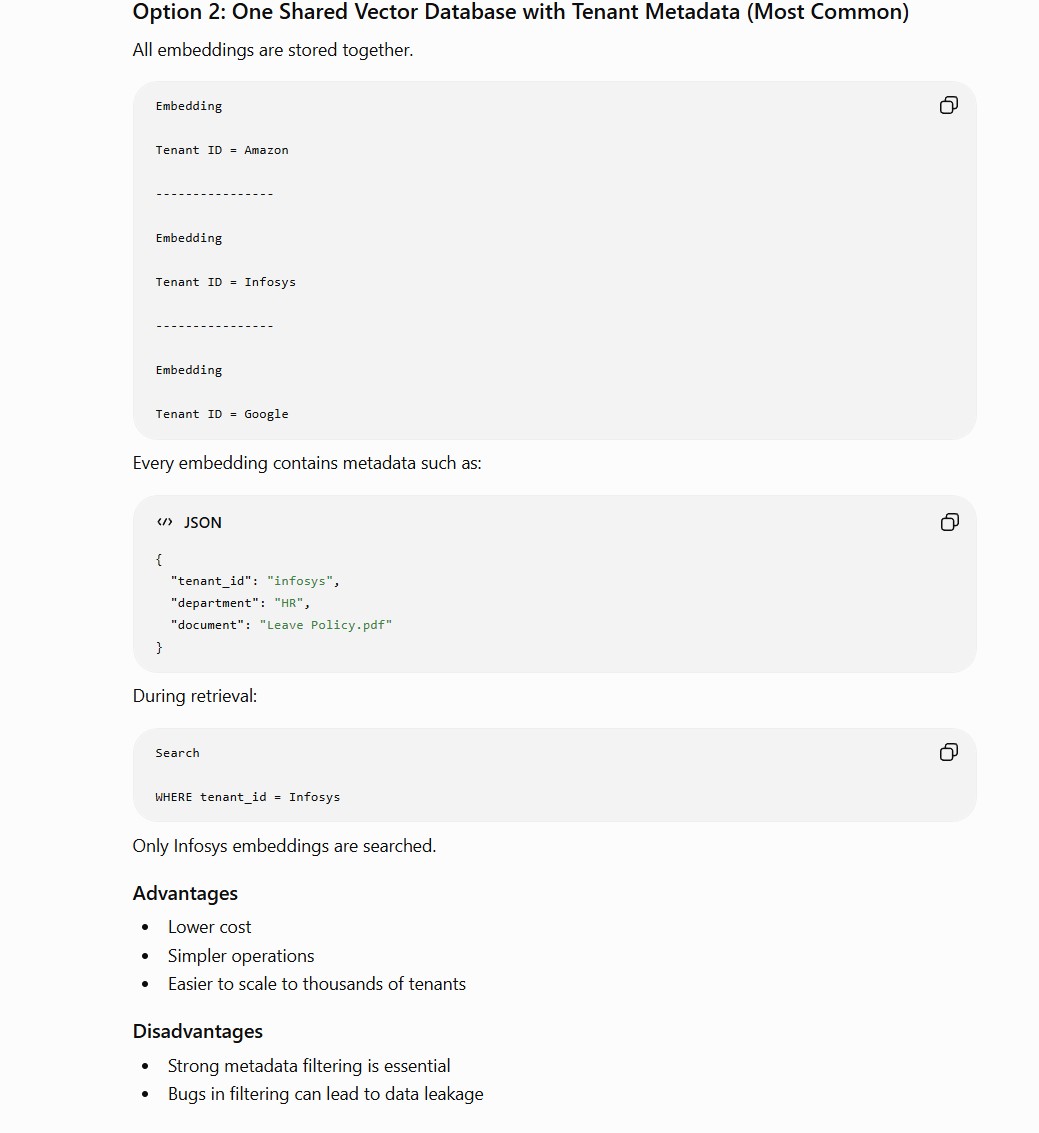Click the code brackets icon beside JSON

pos(165,522)
